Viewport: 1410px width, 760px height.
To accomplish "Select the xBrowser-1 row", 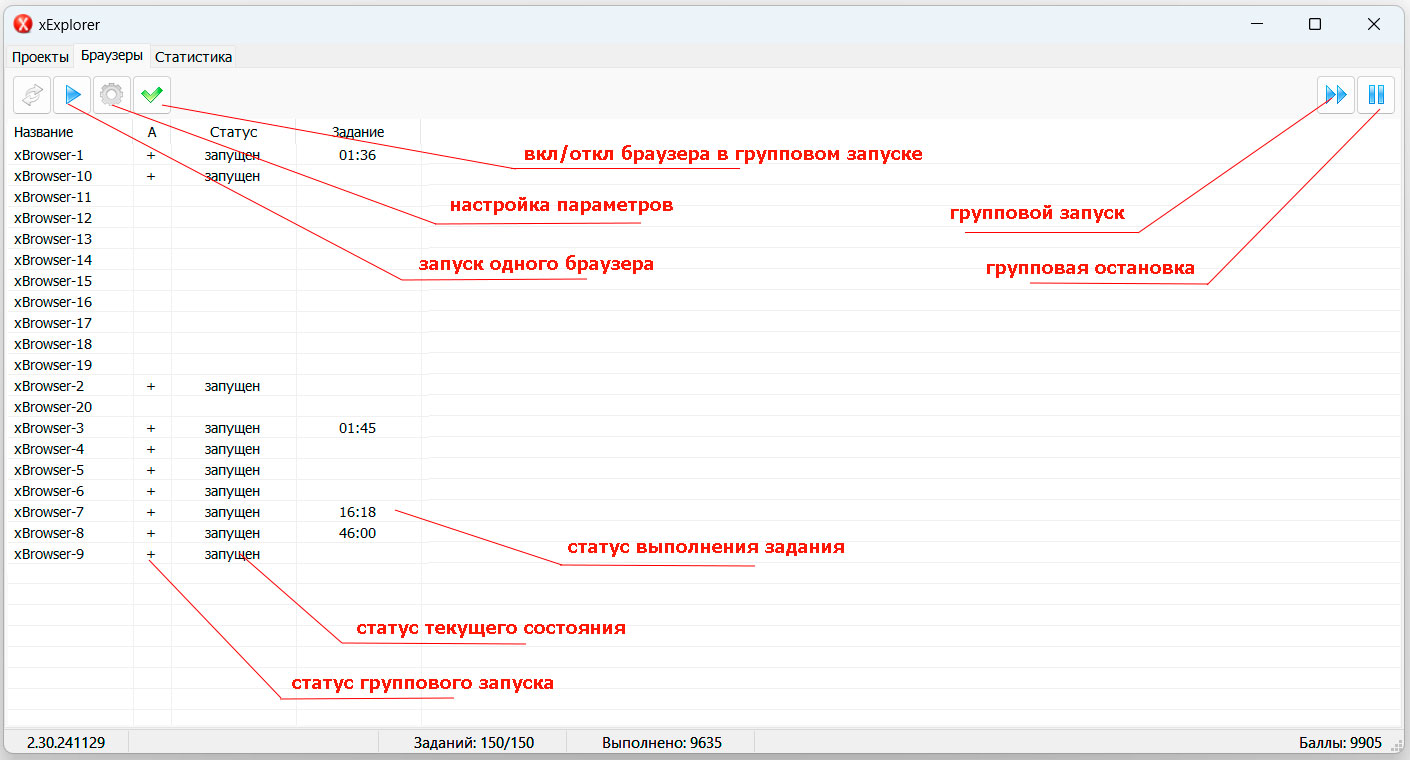I will tap(214, 155).
